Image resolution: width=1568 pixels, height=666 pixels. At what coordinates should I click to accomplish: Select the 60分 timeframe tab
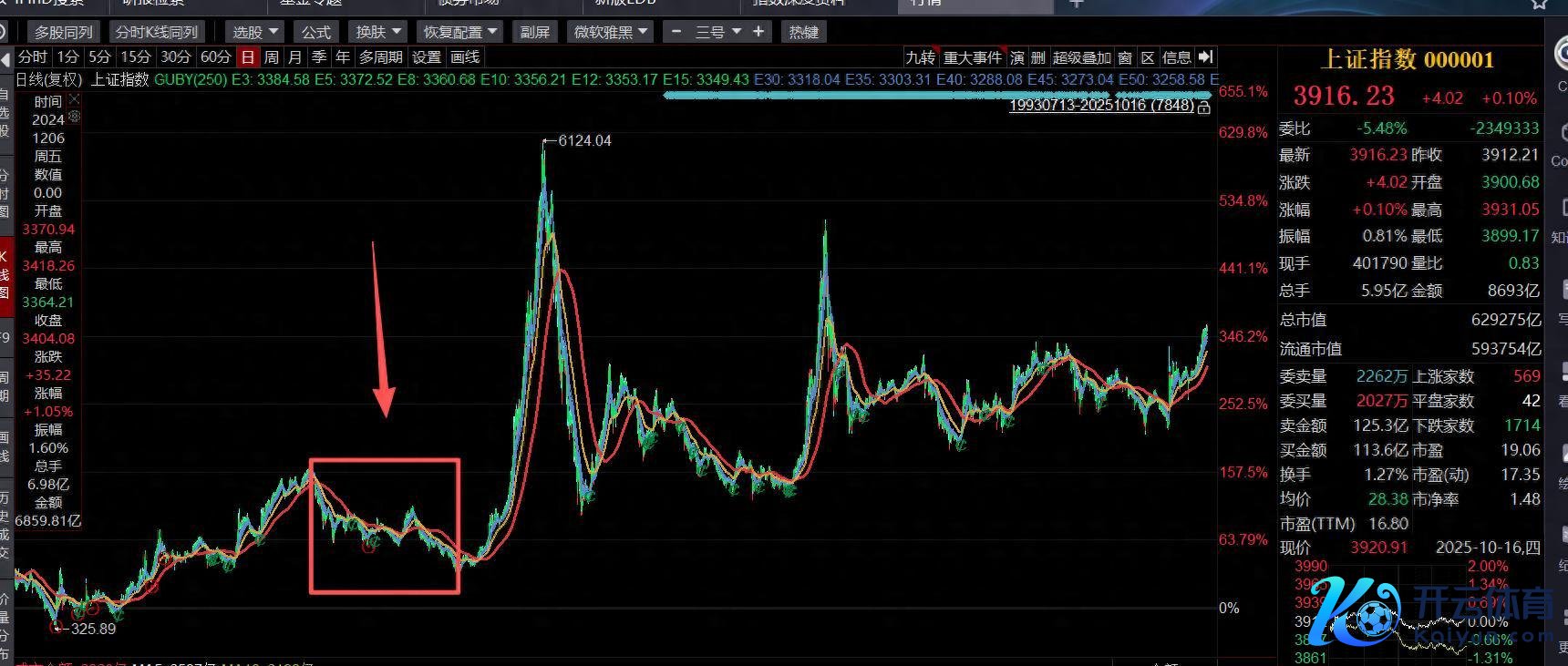216,56
